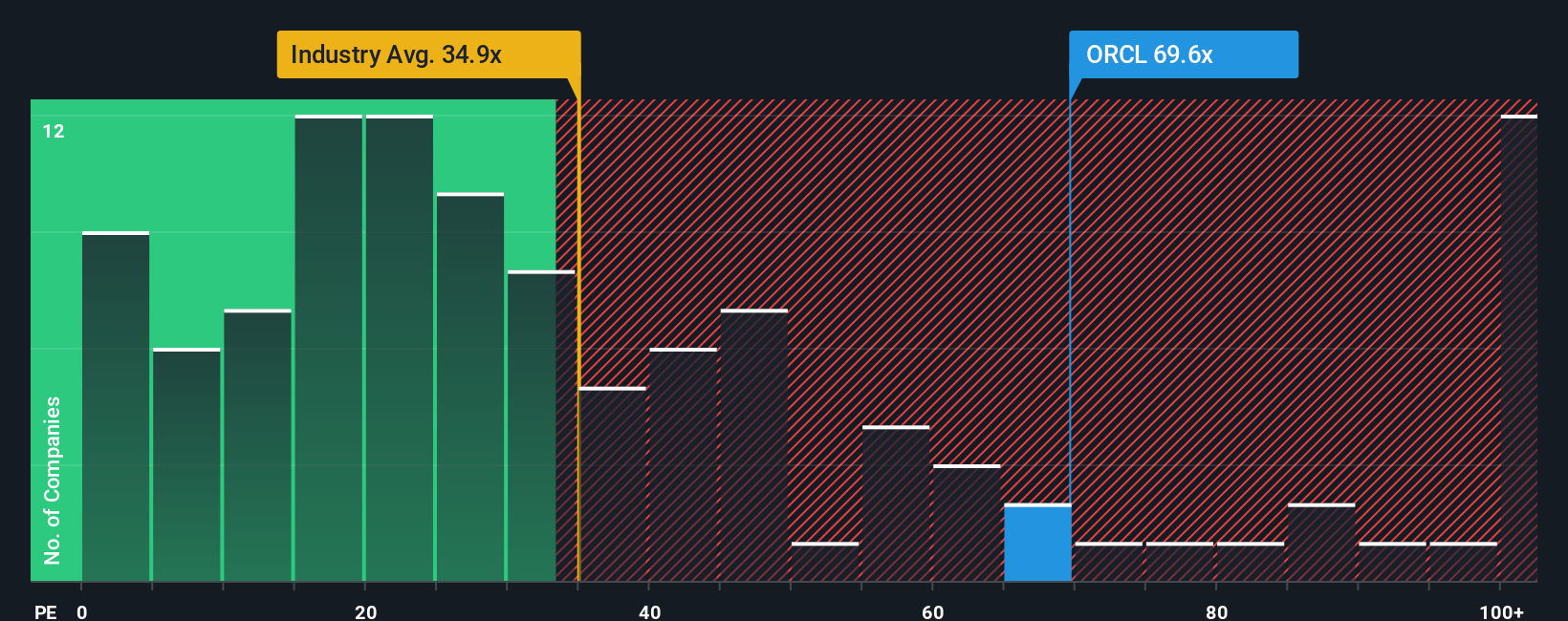Image resolution: width=1568 pixels, height=621 pixels.
Task: Click the 100+ PE bar at far right
Action: [x=1519, y=348]
